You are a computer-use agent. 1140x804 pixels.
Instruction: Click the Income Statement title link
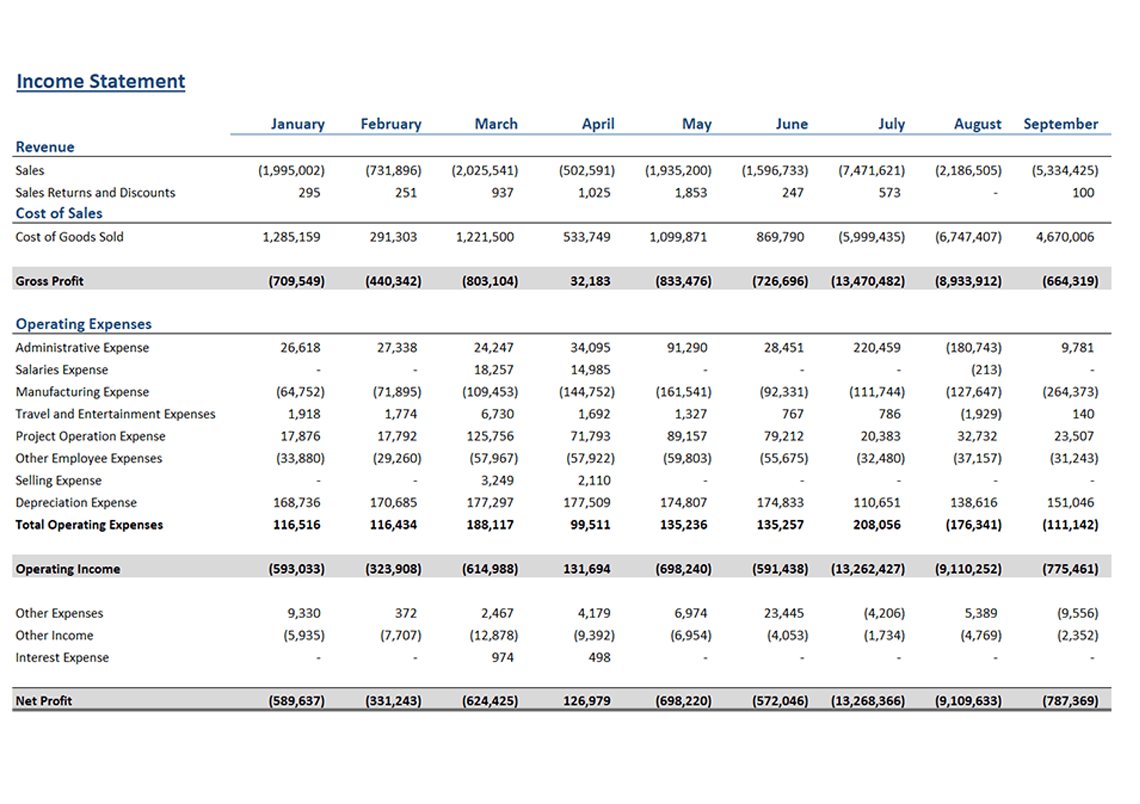[100, 82]
